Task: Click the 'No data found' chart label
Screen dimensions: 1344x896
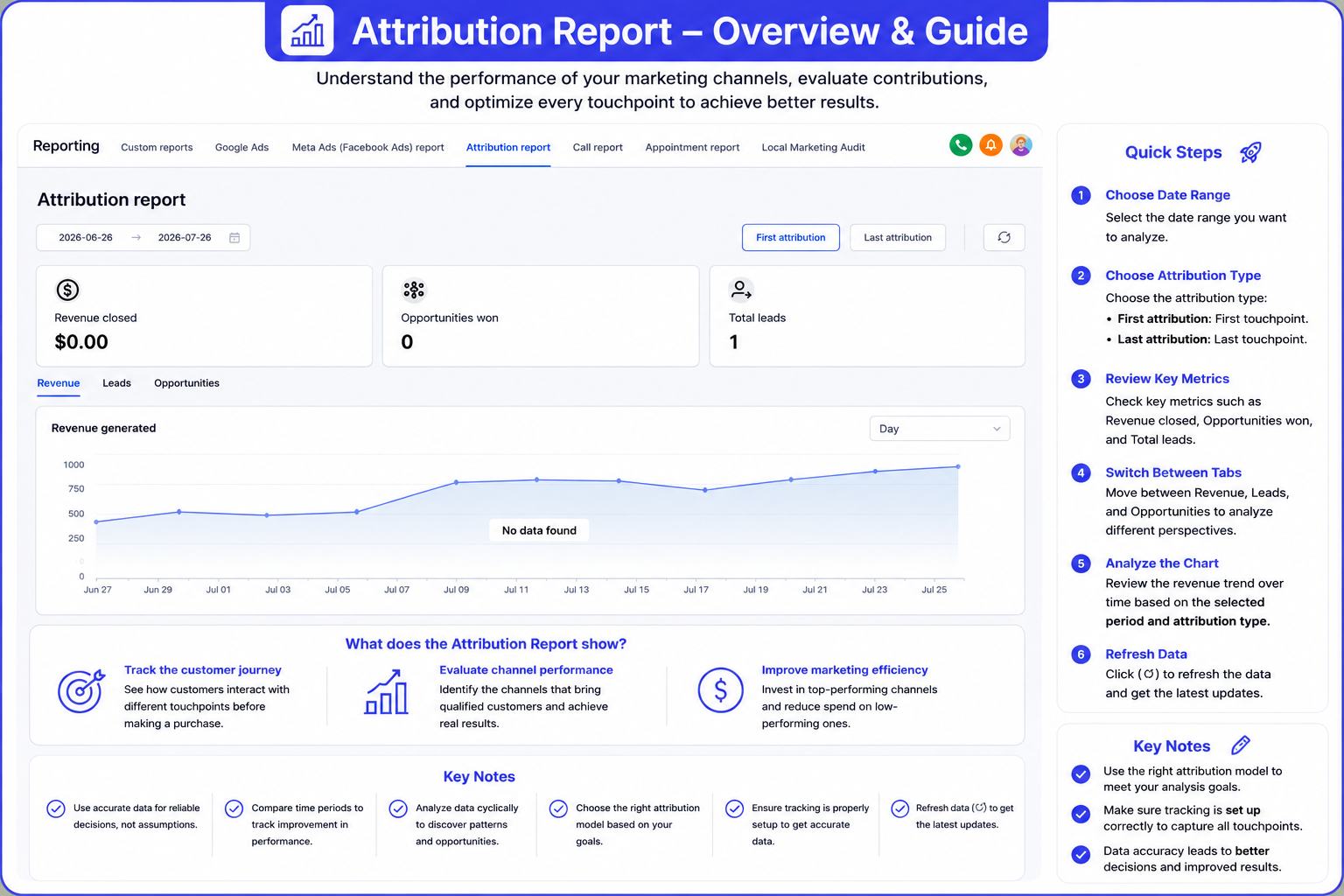Action: coord(539,530)
